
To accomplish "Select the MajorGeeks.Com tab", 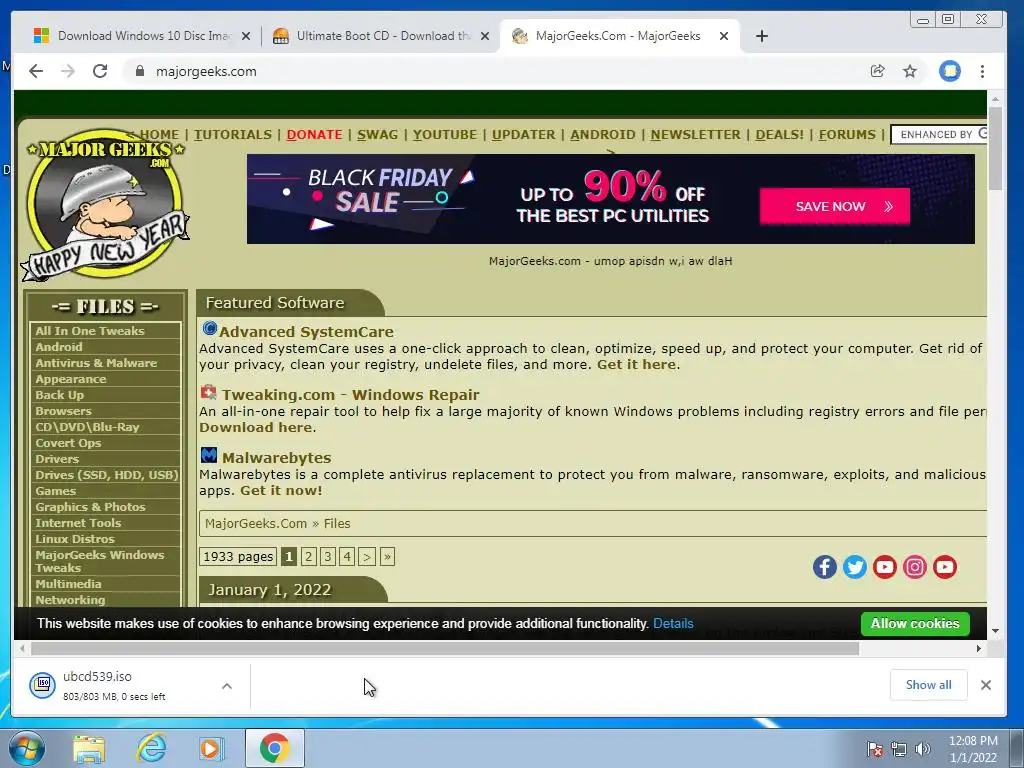I will pyautogui.click(x=618, y=36).
